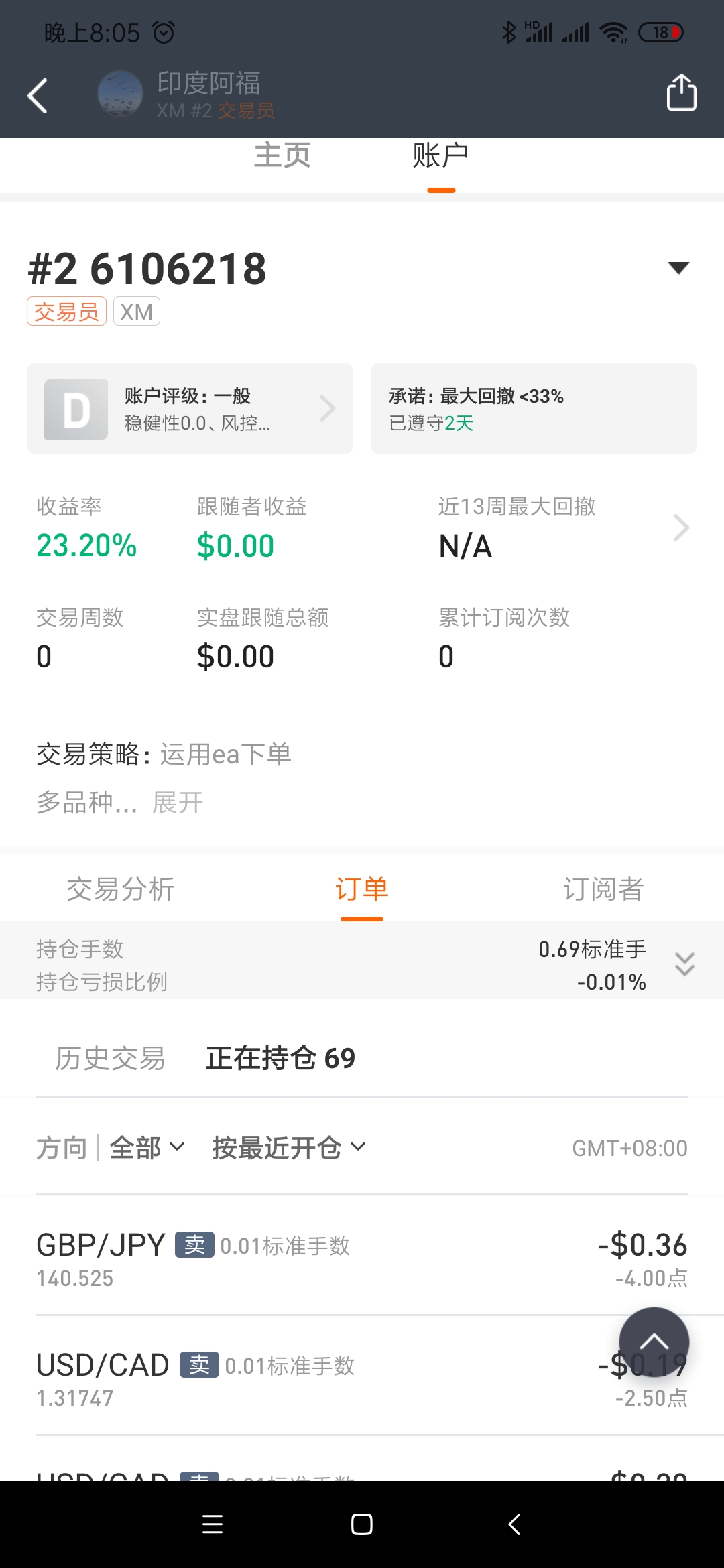Switch to the 主页 tab
The width and height of the screenshot is (724, 1568).
point(282,155)
